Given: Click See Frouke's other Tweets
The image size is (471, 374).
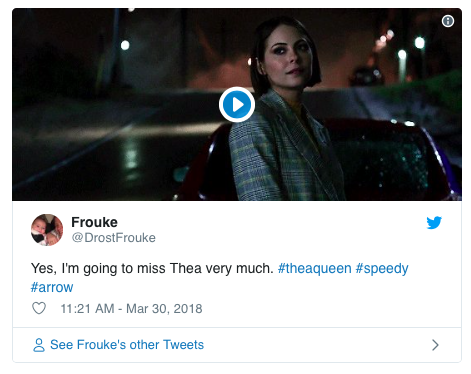Looking at the screenshot, I should point(127,345).
